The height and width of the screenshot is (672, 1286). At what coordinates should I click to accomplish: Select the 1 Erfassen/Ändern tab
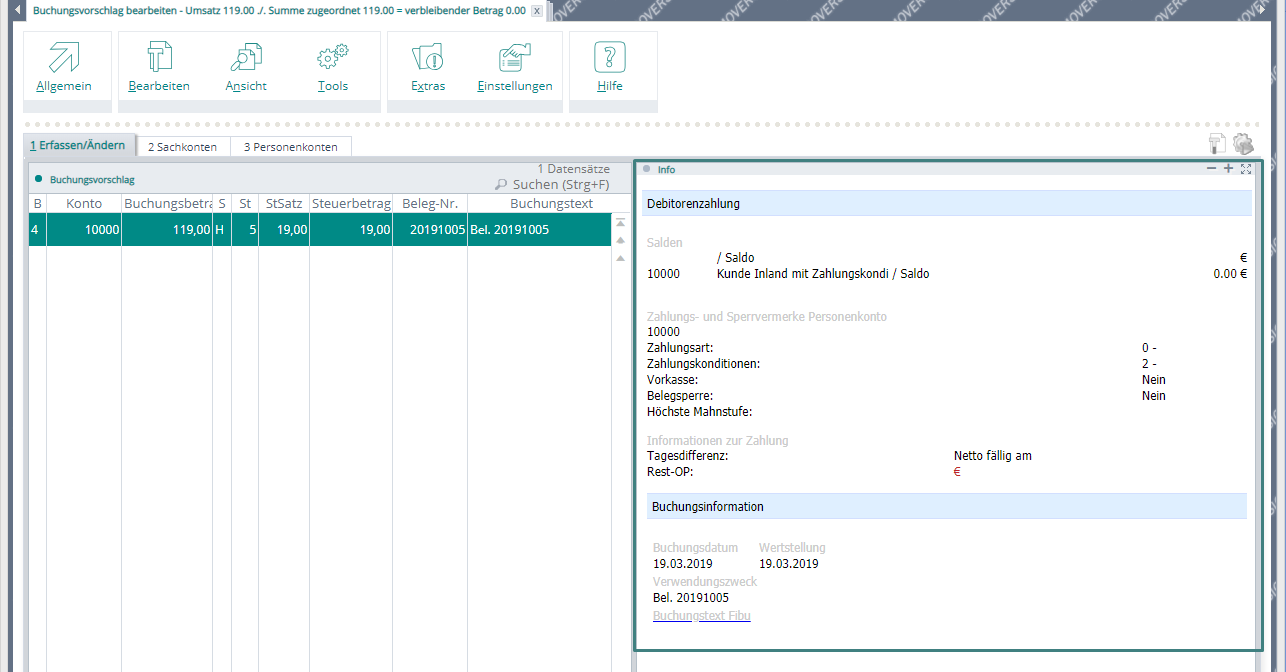[78, 146]
